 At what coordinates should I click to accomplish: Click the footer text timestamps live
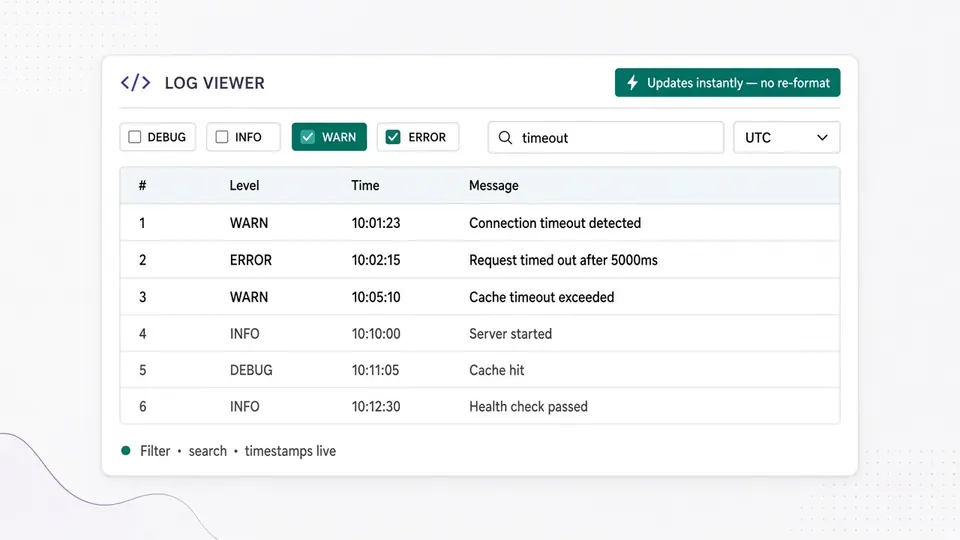click(x=290, y=451)
